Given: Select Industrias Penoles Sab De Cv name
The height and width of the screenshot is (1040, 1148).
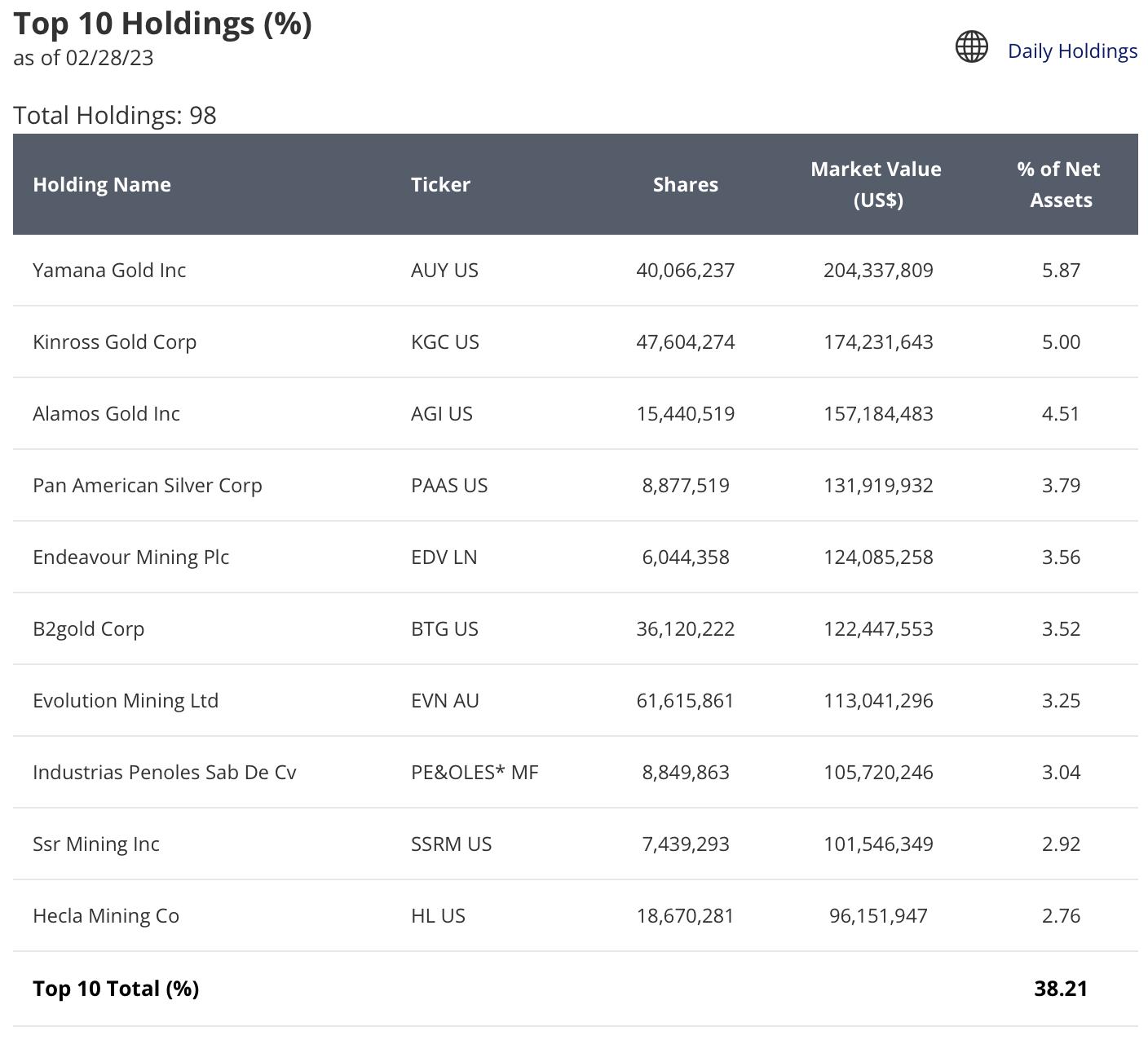Looking at the screenshot, I should click(x=165, y=772).
